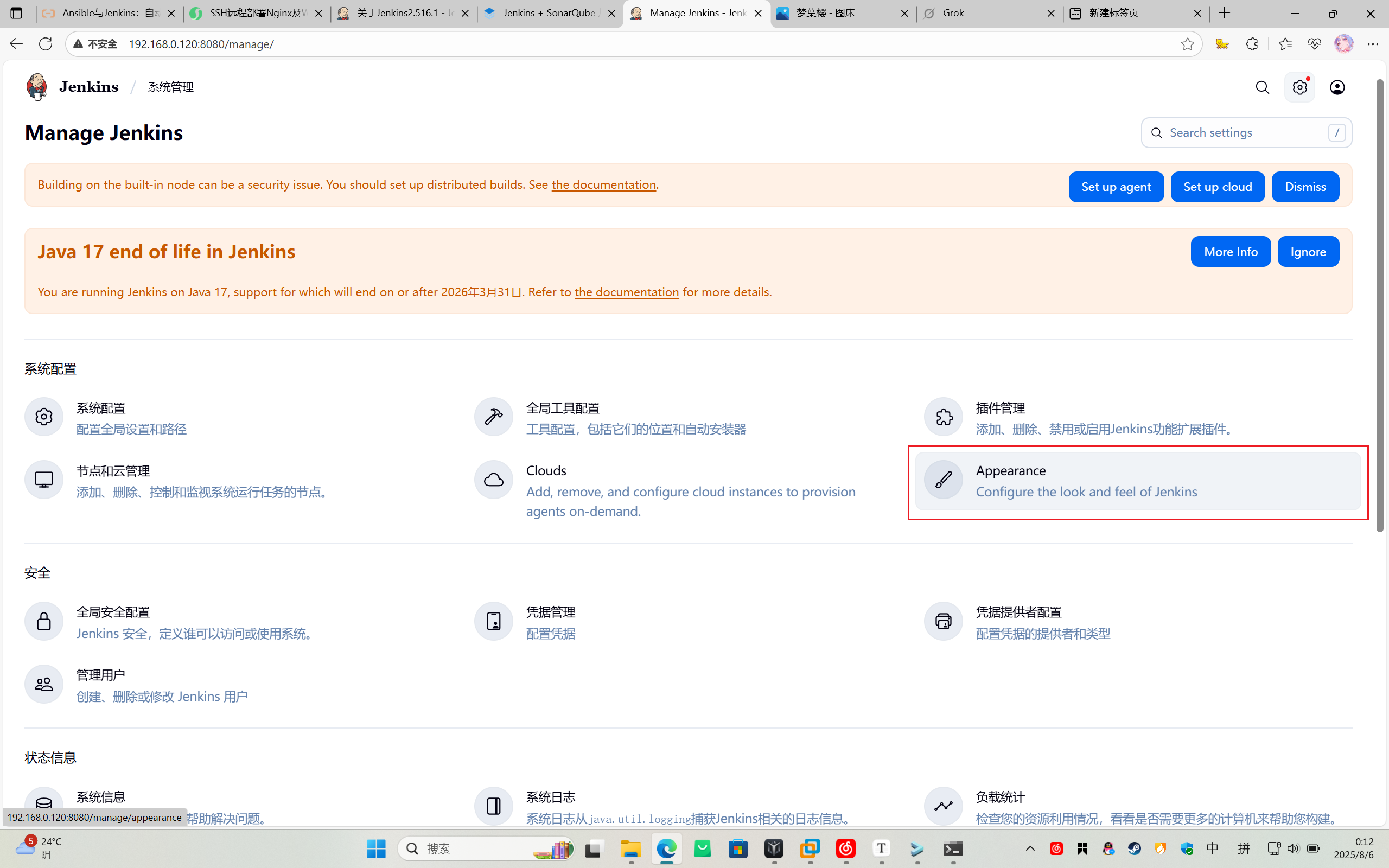
Task: Open the 插件管理 puzzle icon
Action: click(943, 417)
